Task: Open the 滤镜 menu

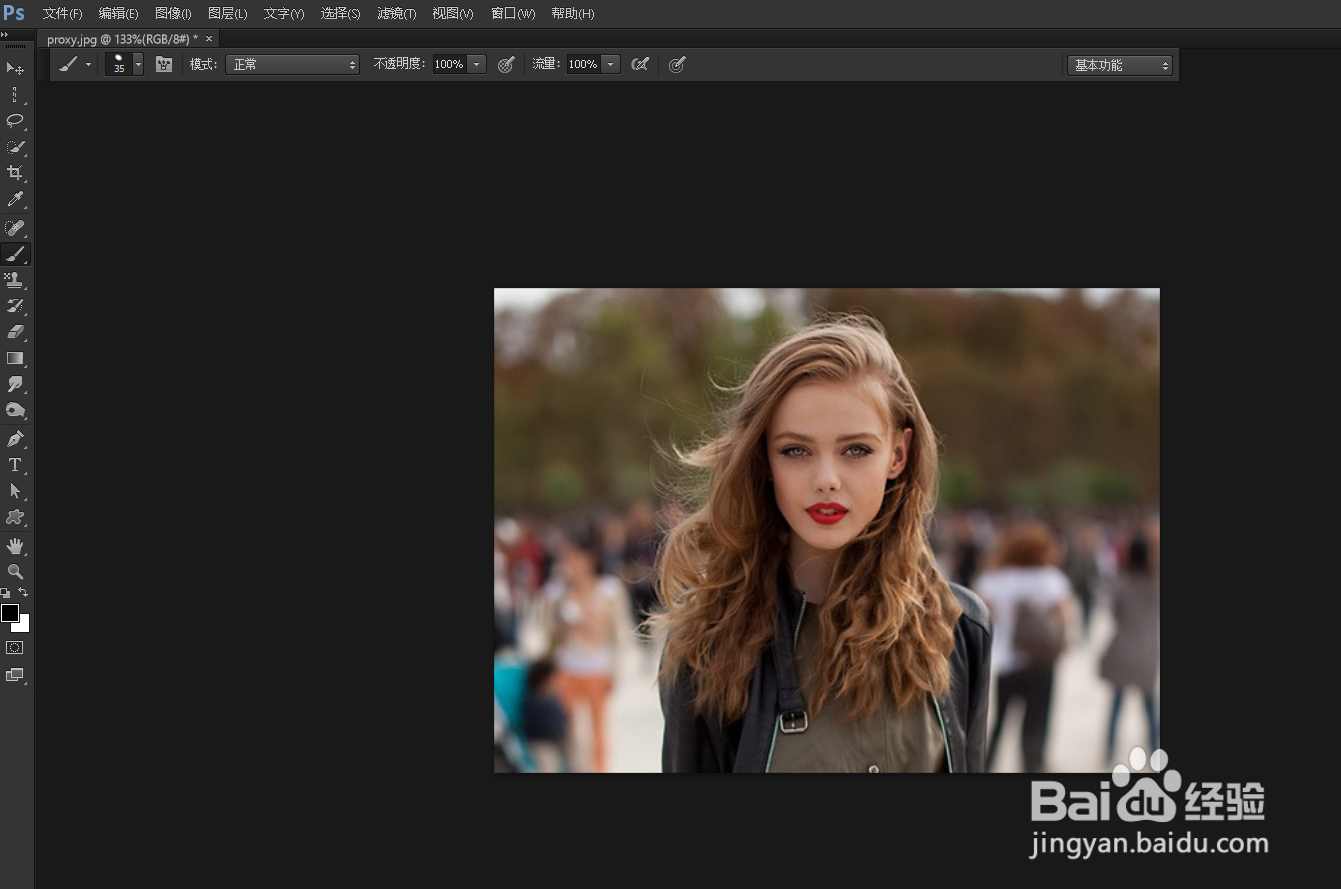Action: pyautogui.click(x=396, y=13)
